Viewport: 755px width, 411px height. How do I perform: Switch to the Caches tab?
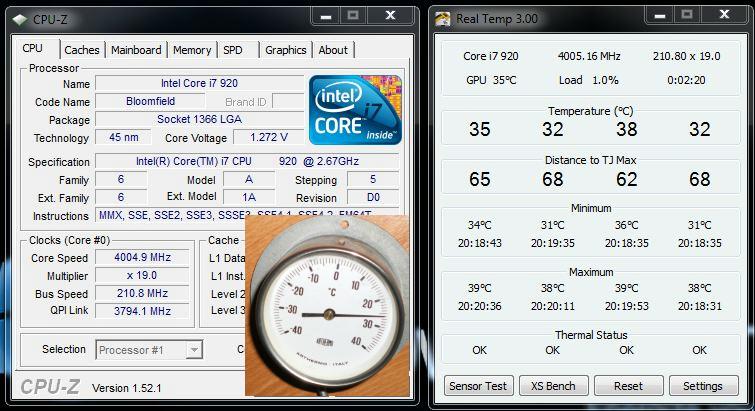[x=81, y=50]
